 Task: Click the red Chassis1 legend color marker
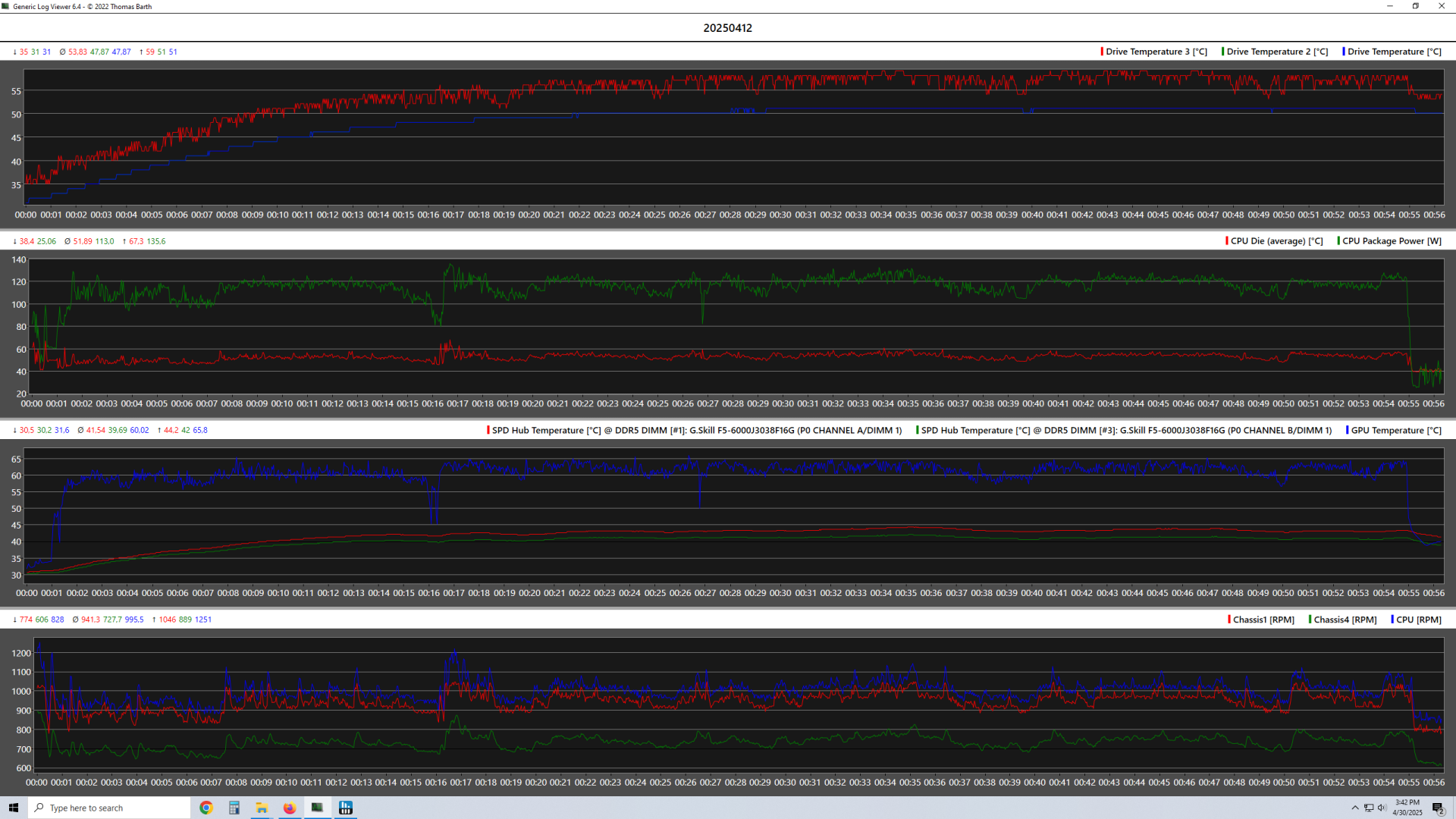tap(1229, 620)
